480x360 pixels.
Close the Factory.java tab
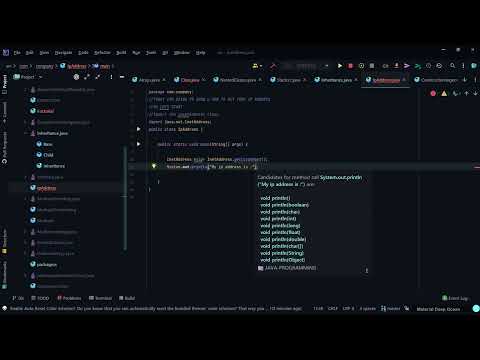(x=305, y=80)
